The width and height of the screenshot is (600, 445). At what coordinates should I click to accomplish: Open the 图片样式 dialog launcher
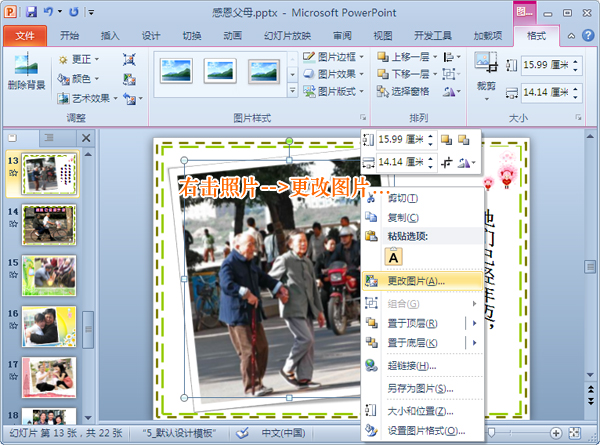tap(363, 117)
